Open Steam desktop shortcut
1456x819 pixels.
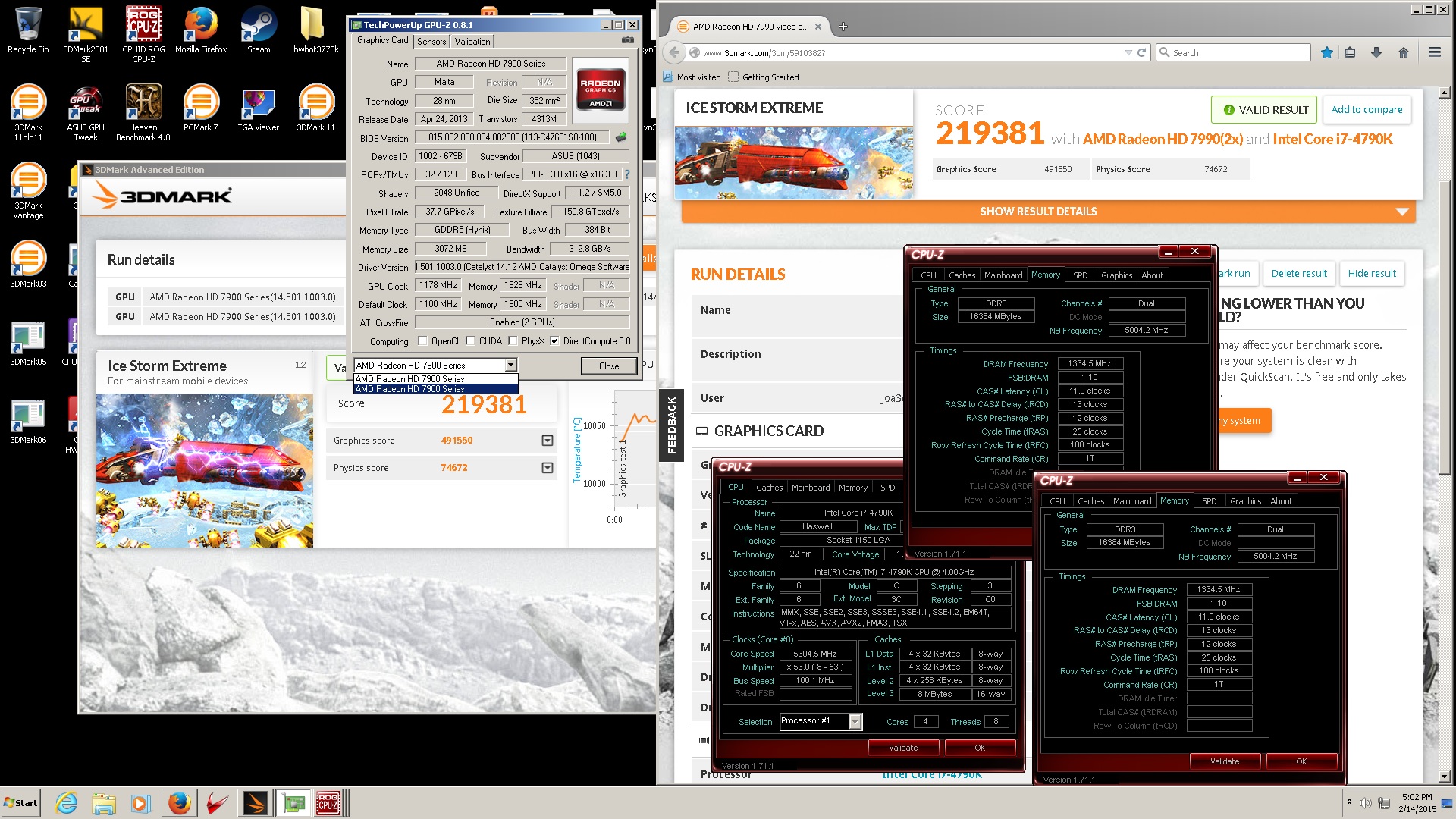coord(259,31)
